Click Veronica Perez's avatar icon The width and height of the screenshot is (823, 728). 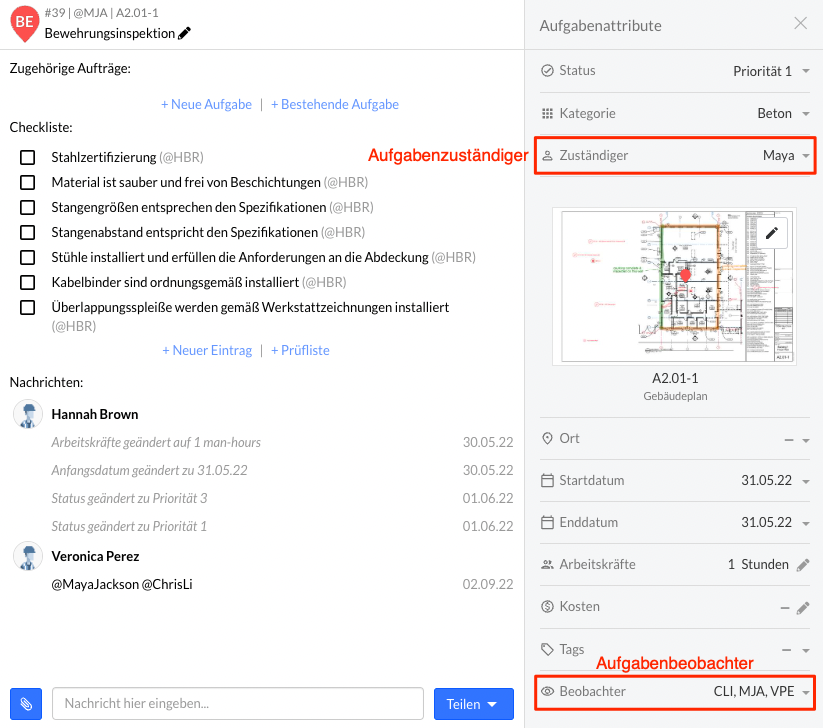(28, 556)
